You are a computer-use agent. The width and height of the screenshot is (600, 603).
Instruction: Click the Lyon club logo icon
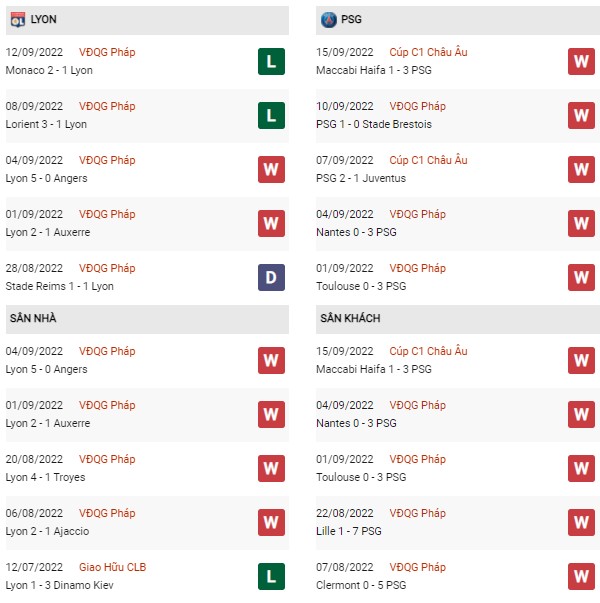point(18,19)
